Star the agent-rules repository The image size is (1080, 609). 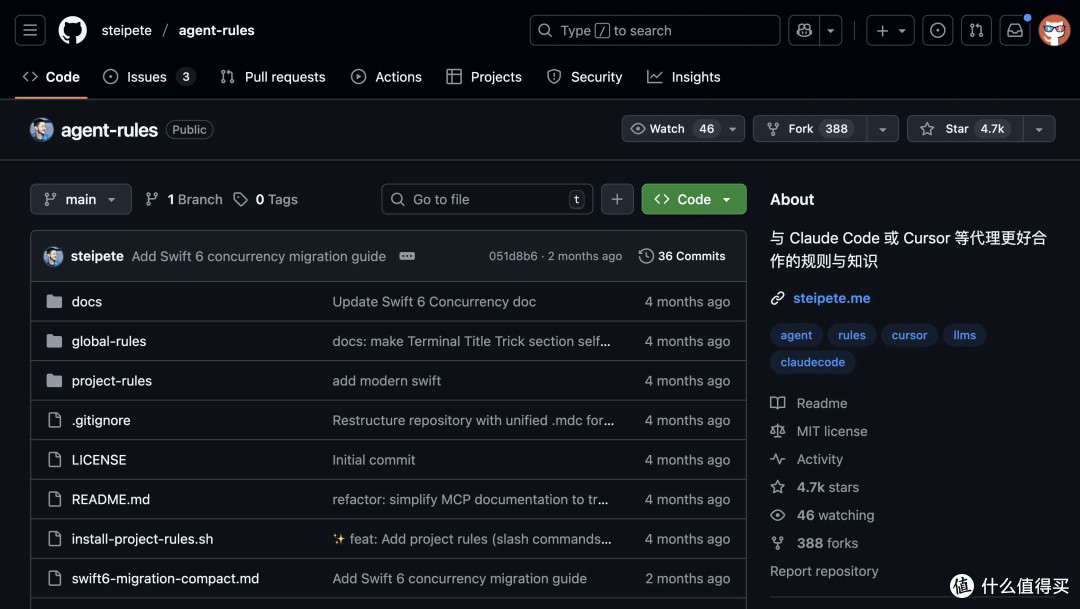tap(962, 129)
